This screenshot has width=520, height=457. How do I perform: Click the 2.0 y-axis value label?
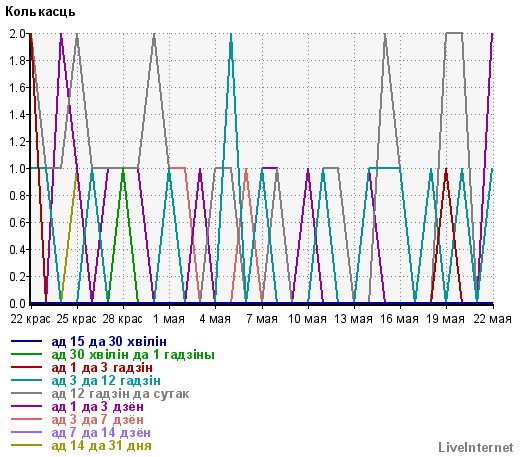pyautogui.click(x=17, y=34)
